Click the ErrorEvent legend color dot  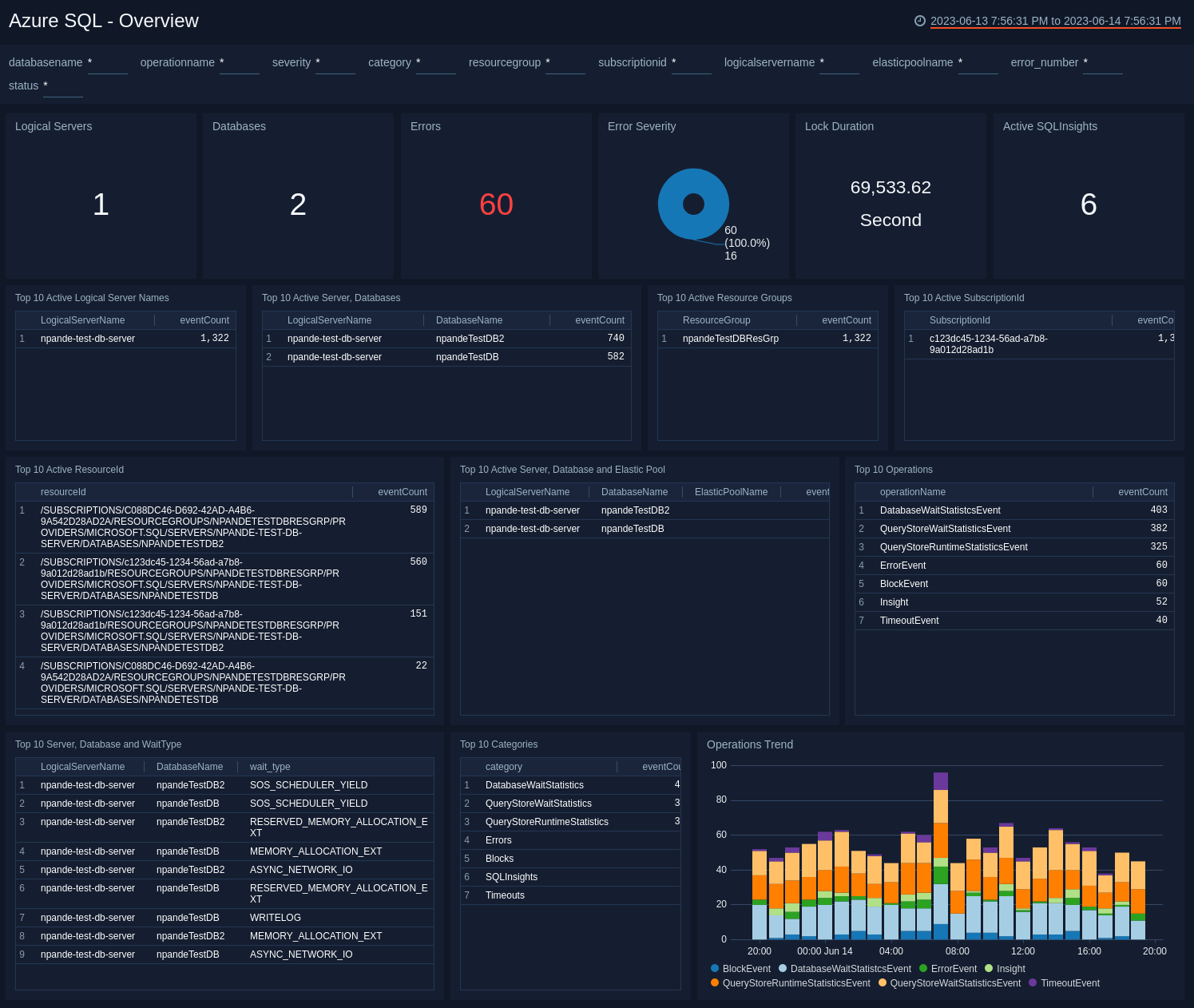(923, 968)
